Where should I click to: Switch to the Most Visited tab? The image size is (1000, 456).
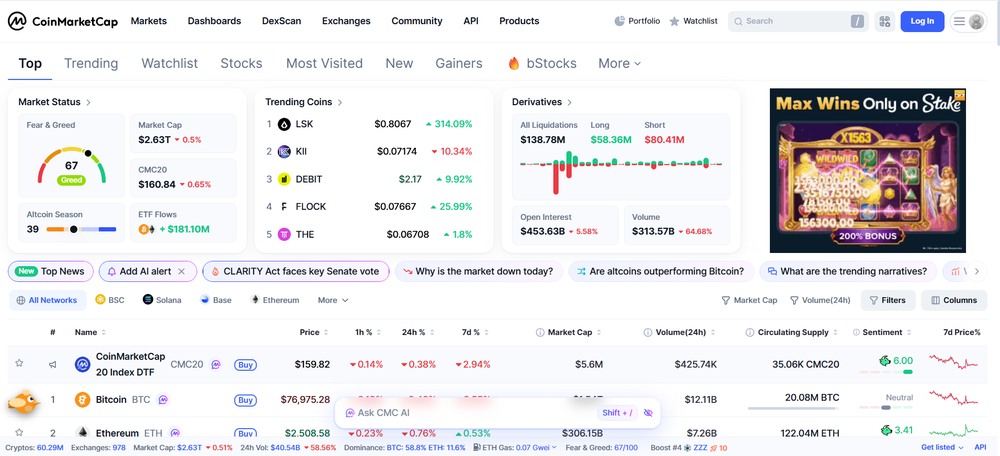(324, 63)
